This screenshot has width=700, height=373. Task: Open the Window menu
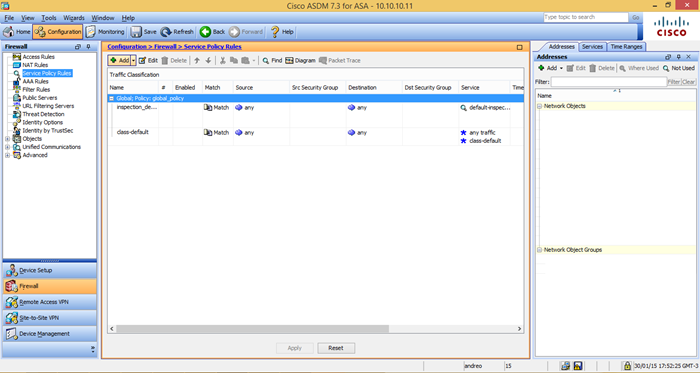103,18
